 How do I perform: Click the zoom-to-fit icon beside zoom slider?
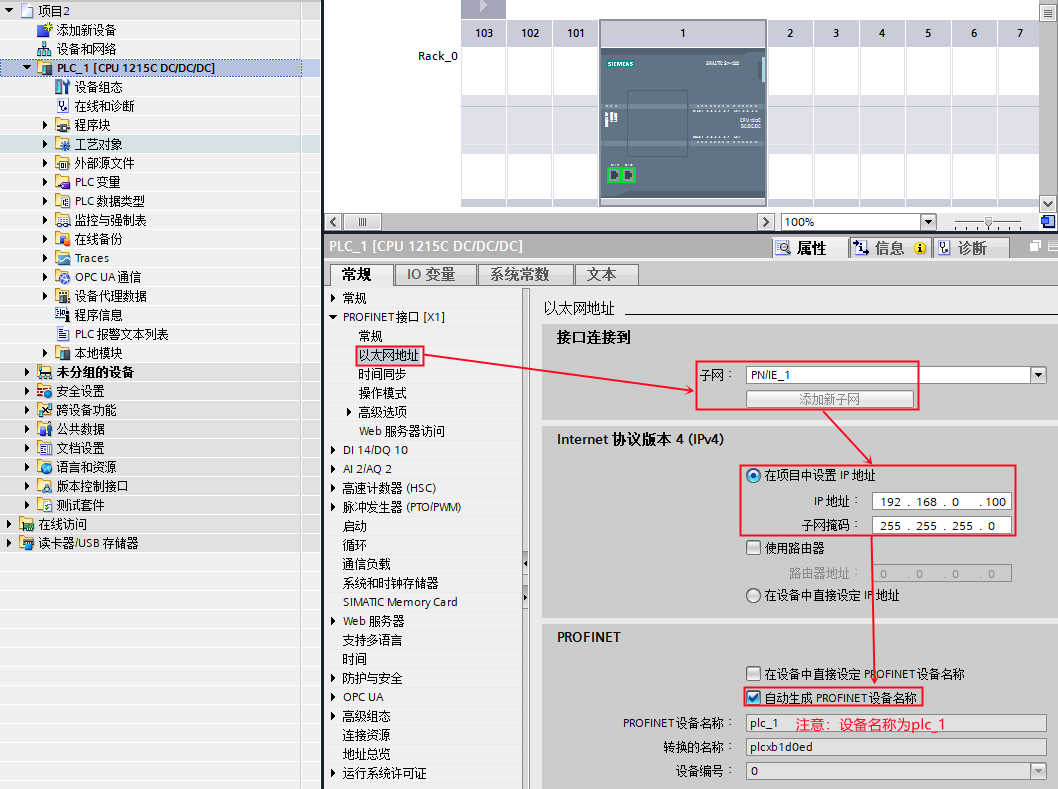pyautogui.click(x=1047, y=221)
